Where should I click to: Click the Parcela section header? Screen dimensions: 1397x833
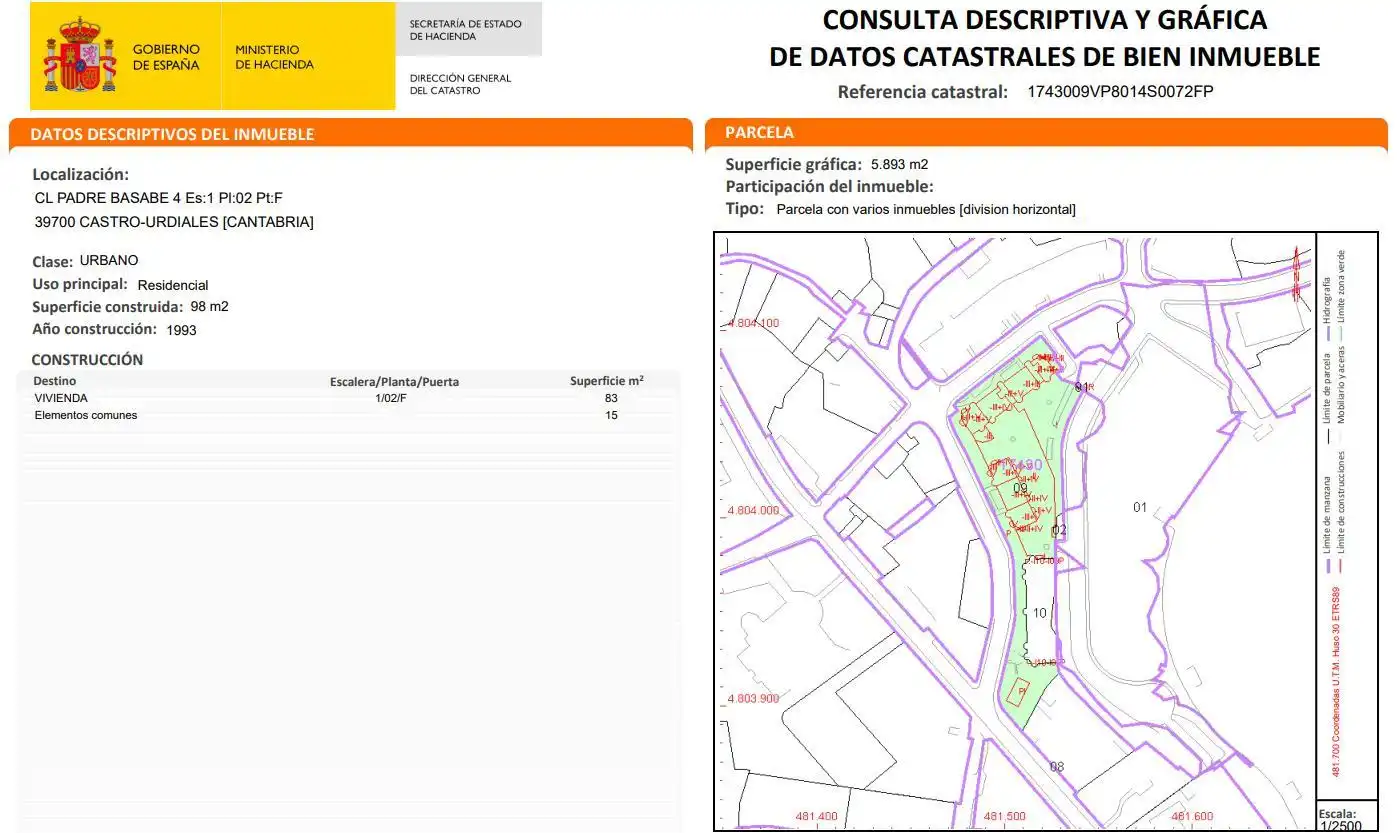click(1046, 132)
